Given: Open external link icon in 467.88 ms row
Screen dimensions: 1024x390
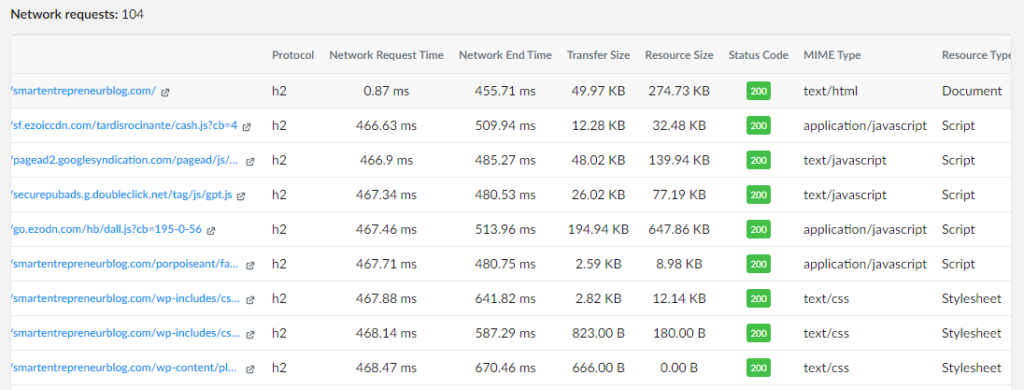Looking at the screenshot, I should pos(250,300).
